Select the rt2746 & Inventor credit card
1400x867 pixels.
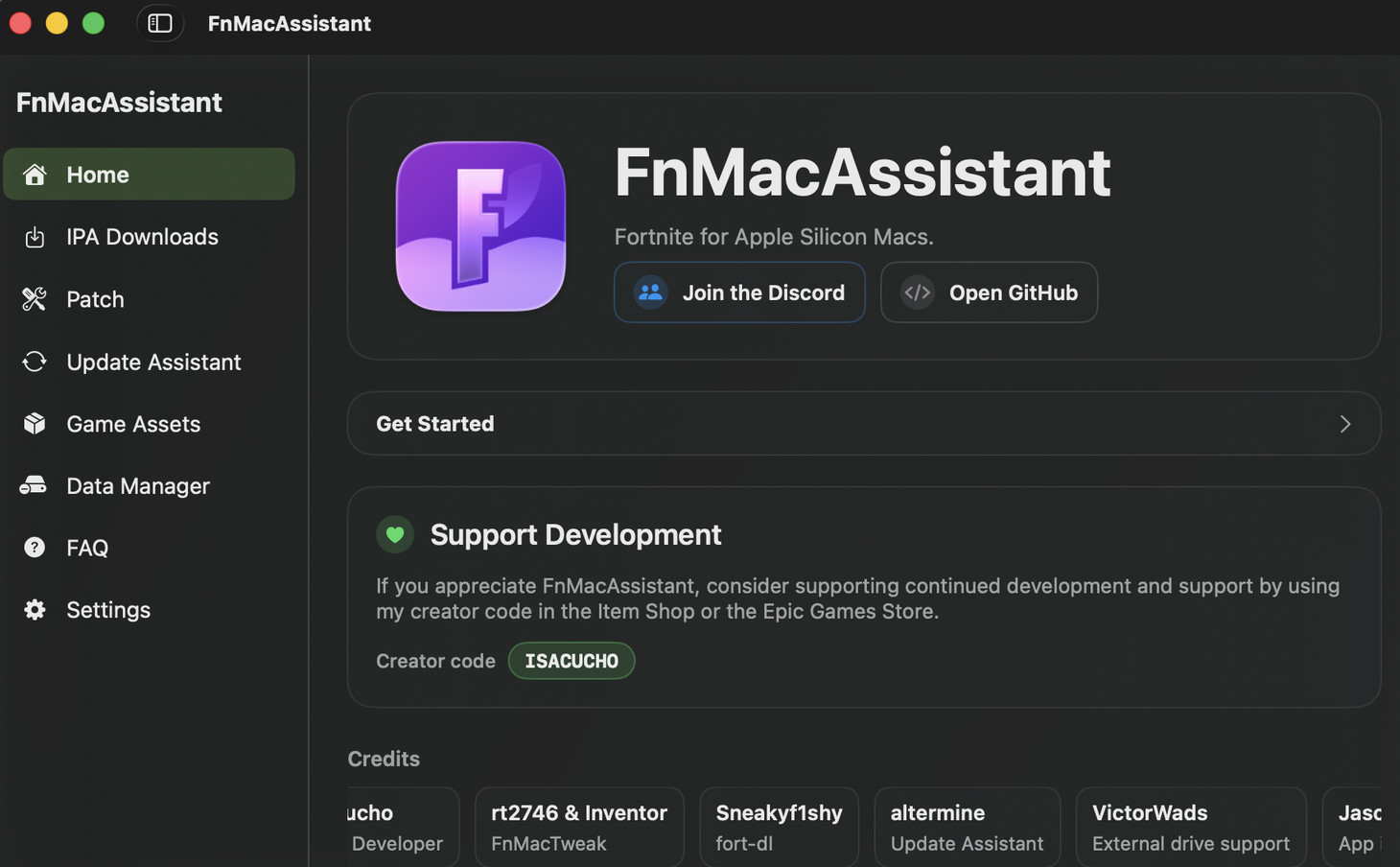coord(579,827)
